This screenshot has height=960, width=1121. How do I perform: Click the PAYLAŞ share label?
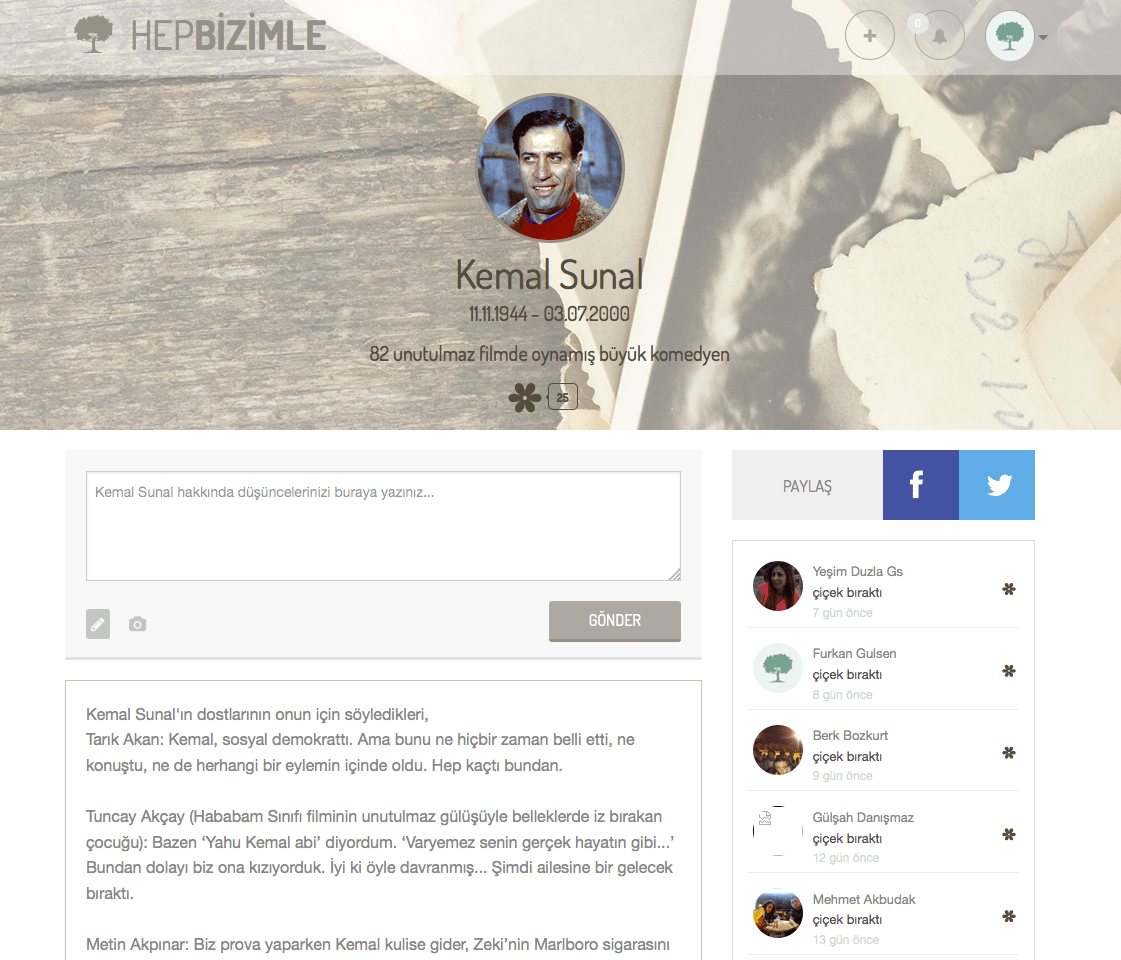coord(807,486)
